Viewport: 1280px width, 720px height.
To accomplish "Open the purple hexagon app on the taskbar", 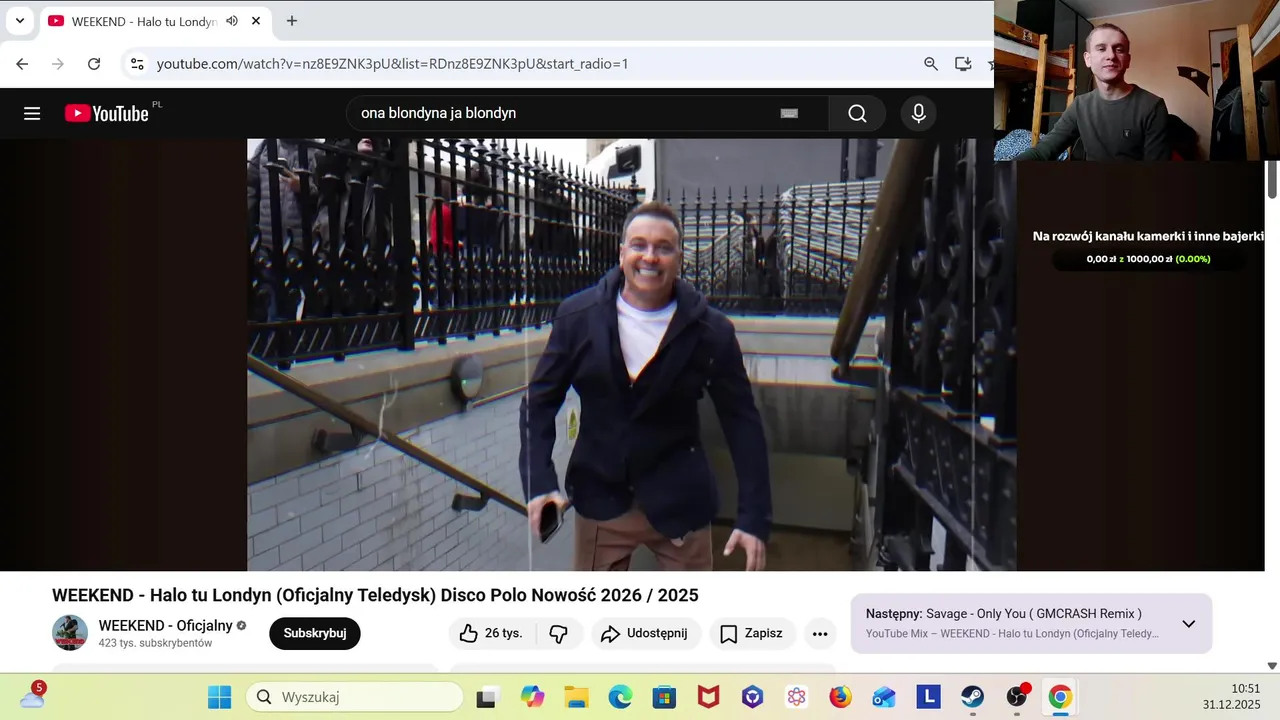I will pyautogui.click(x=752, y=697).
